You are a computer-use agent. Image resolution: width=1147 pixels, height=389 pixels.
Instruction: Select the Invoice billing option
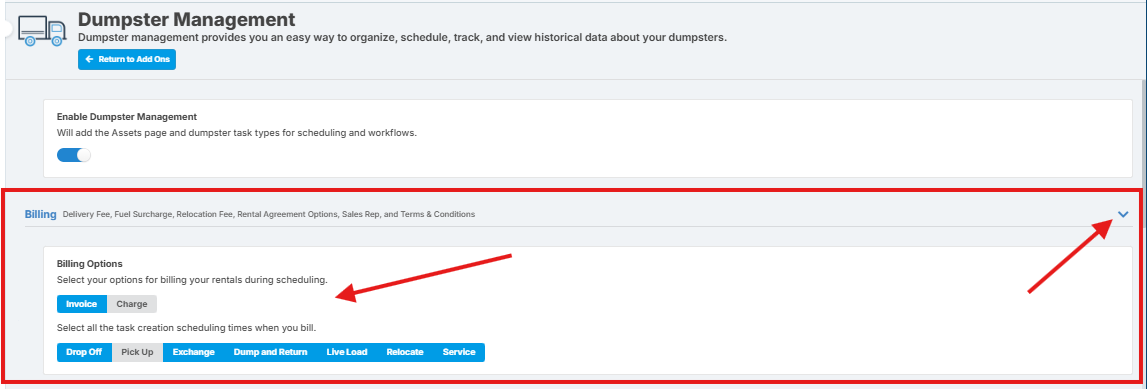82,303
